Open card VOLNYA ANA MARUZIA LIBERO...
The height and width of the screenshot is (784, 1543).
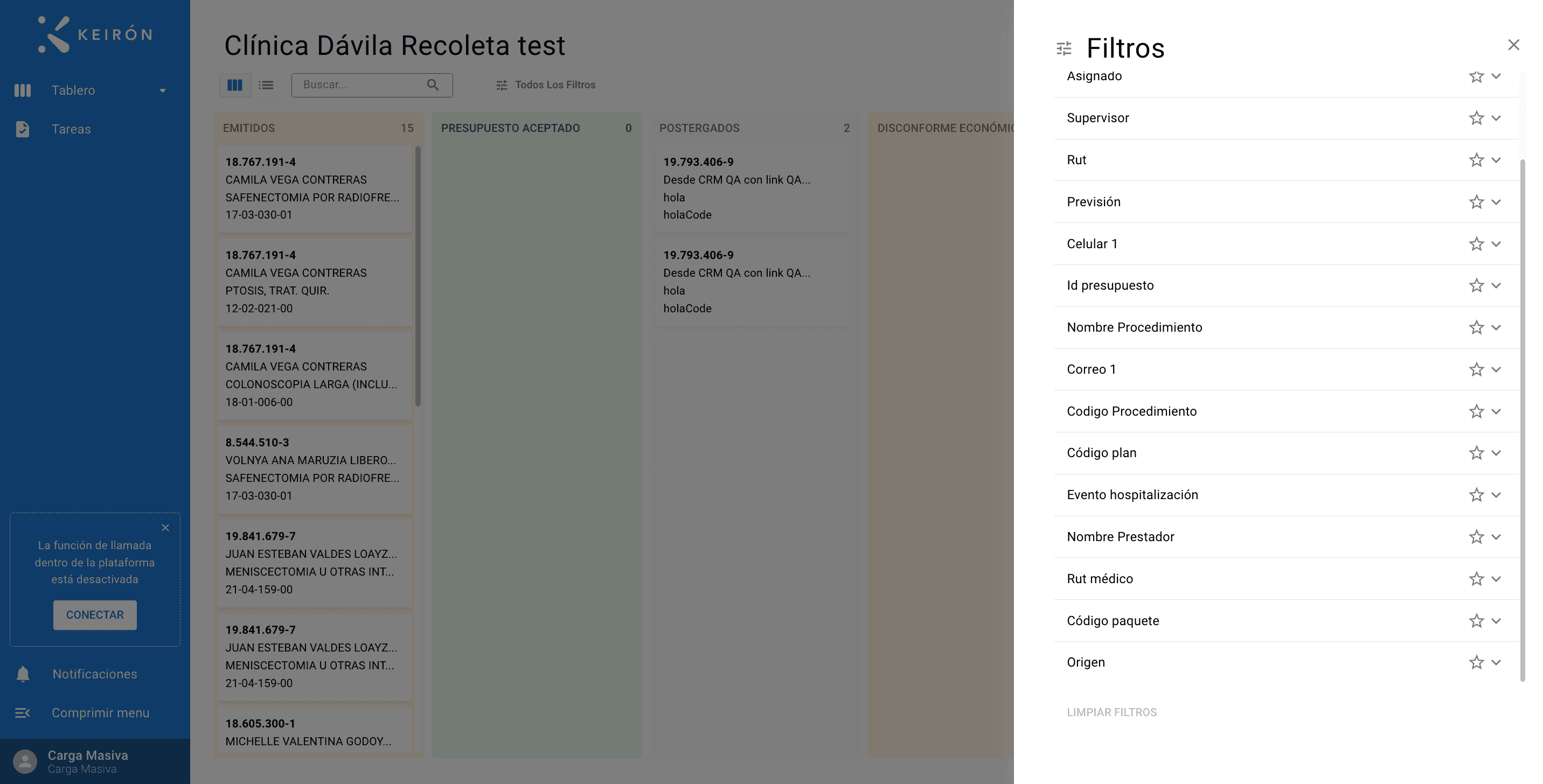(315, 470)
